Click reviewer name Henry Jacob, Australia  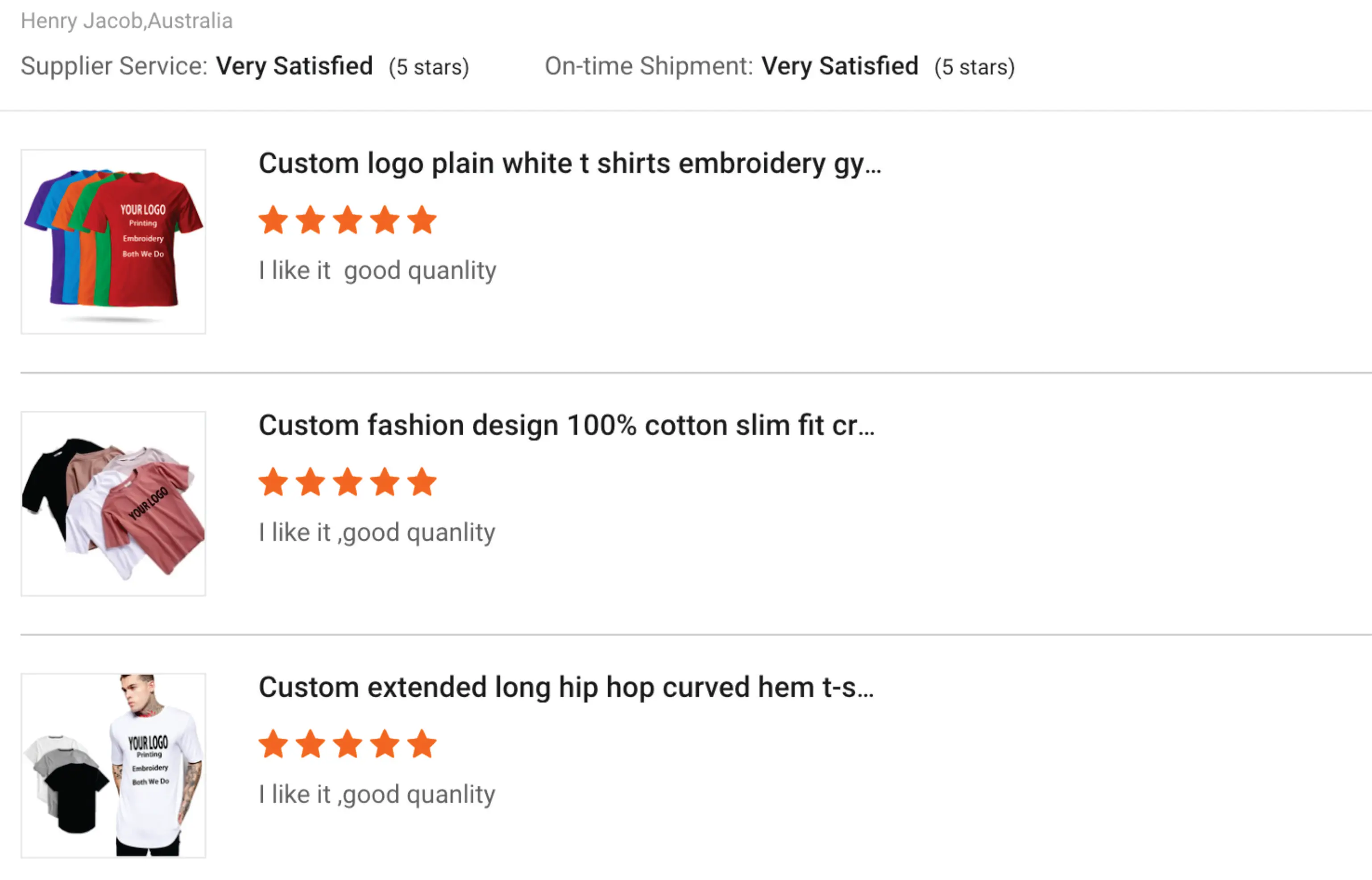click(126, 21)
